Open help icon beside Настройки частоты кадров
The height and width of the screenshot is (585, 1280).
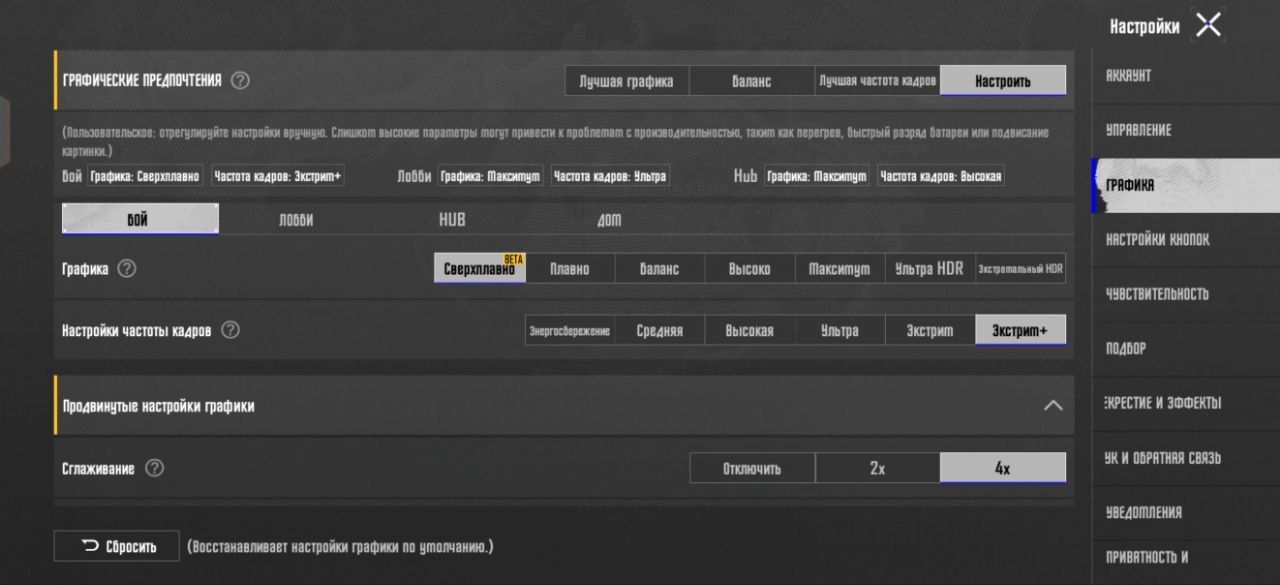230,330
